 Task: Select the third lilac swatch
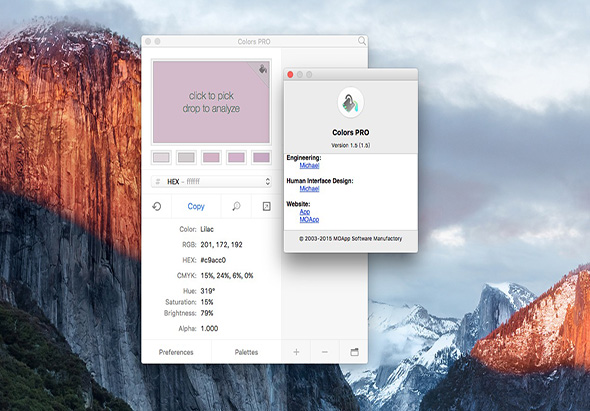pyautogui.click(x=211, y=157)
